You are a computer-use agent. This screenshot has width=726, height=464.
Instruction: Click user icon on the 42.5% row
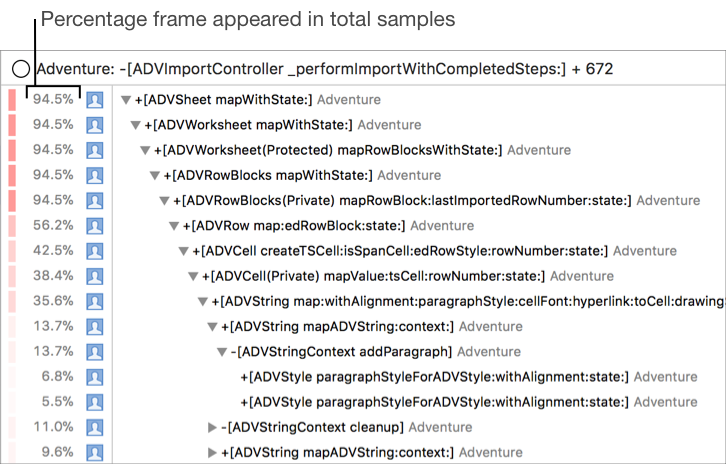(x=95, y=250)
